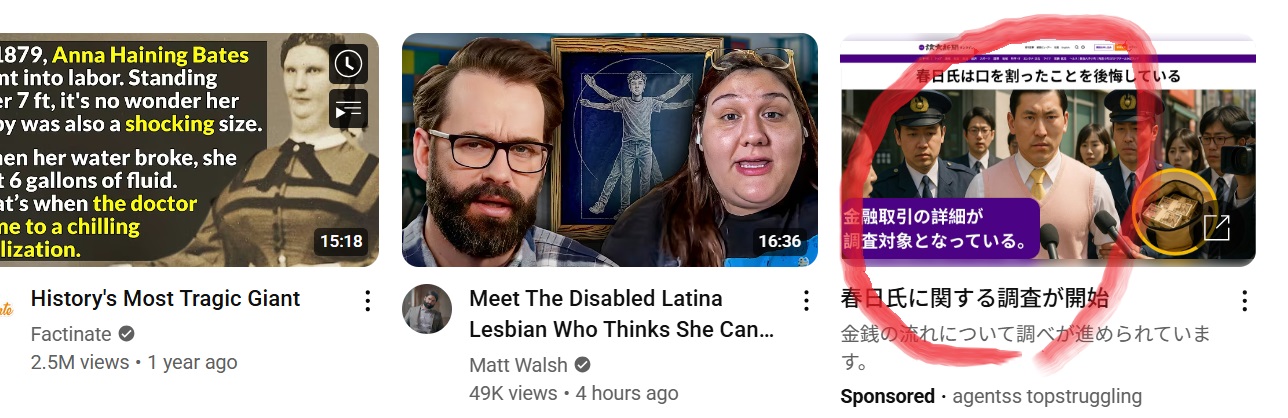Open the Matt Walsh video thumbnail
This screenshot has width=1288, height=418.
click(x=610, y=150)
